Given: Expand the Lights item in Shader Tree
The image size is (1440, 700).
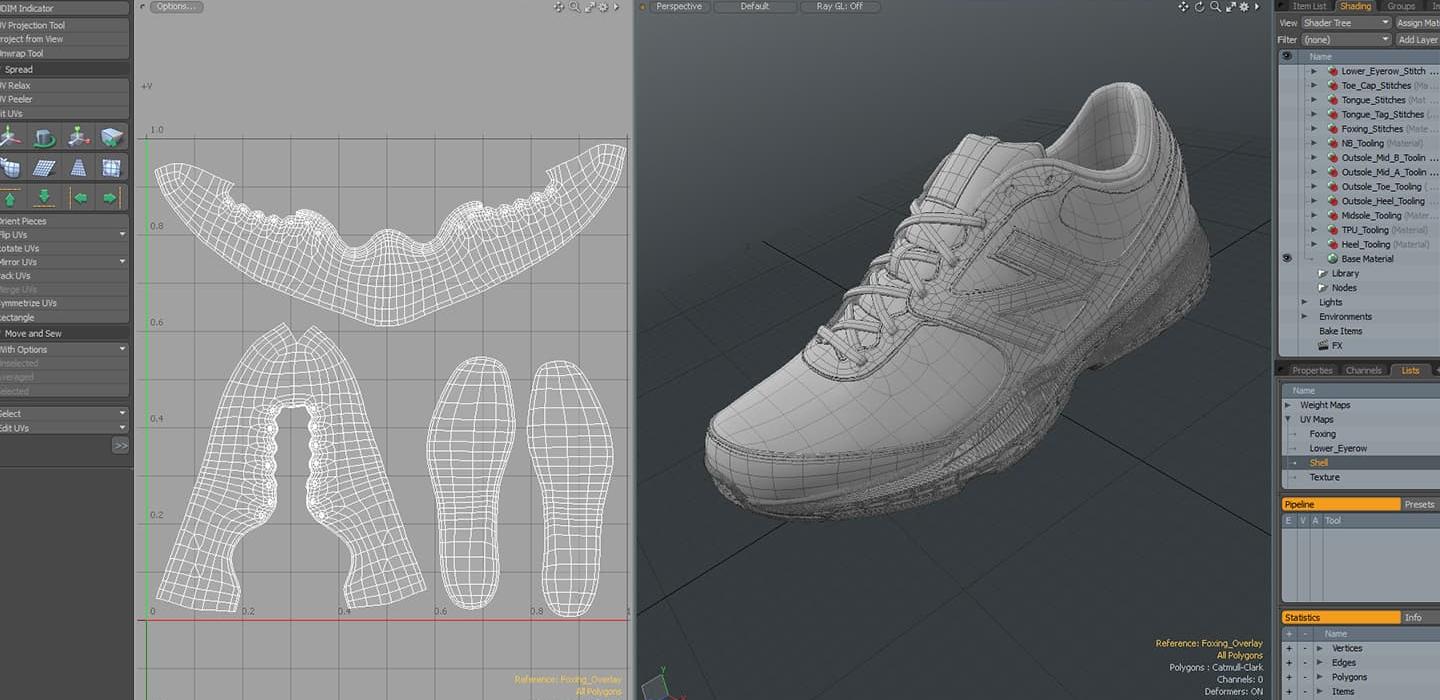Looking at the screenshot, I should click(1305, 302).
